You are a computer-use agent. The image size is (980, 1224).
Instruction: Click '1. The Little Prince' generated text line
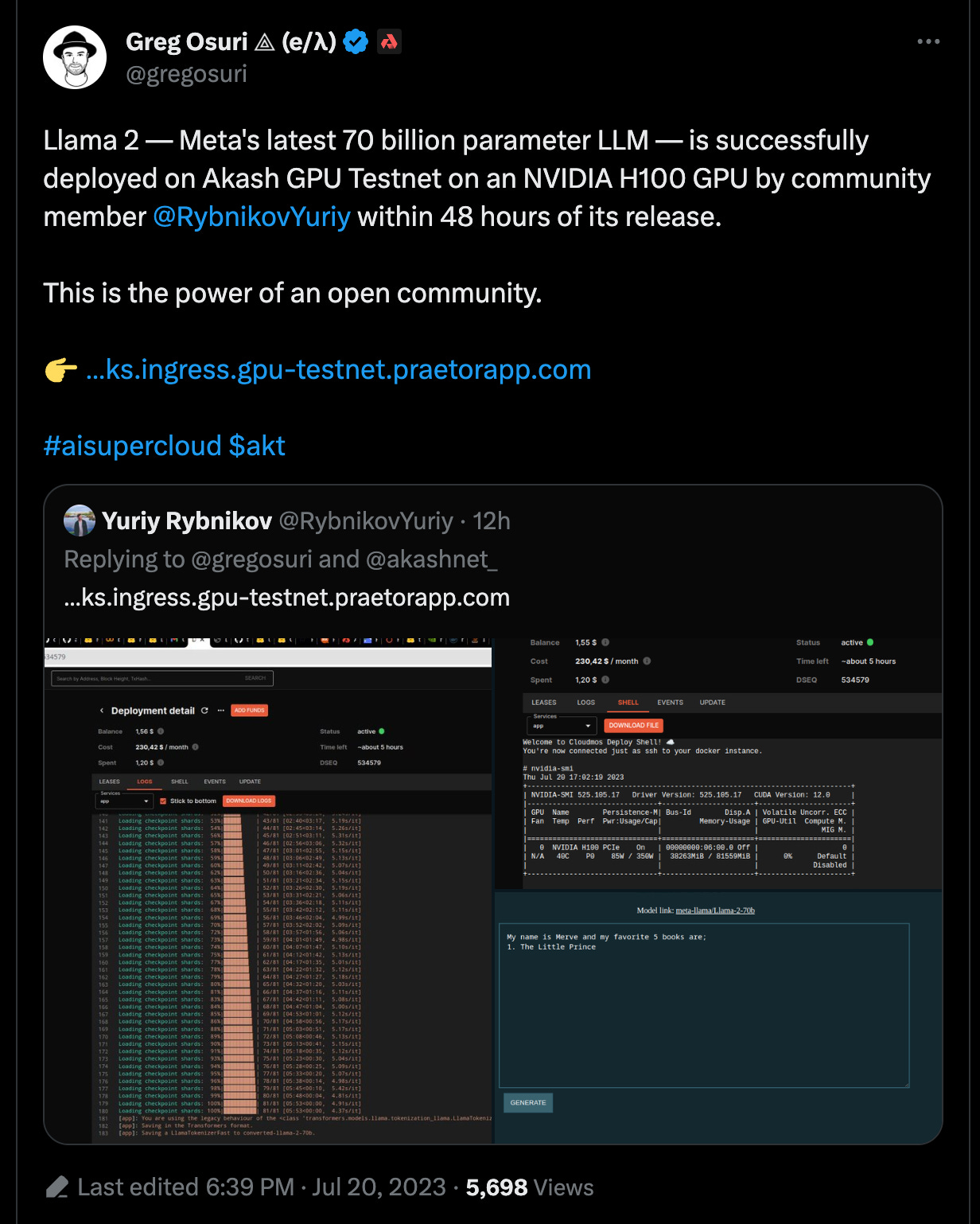point(551,947)
